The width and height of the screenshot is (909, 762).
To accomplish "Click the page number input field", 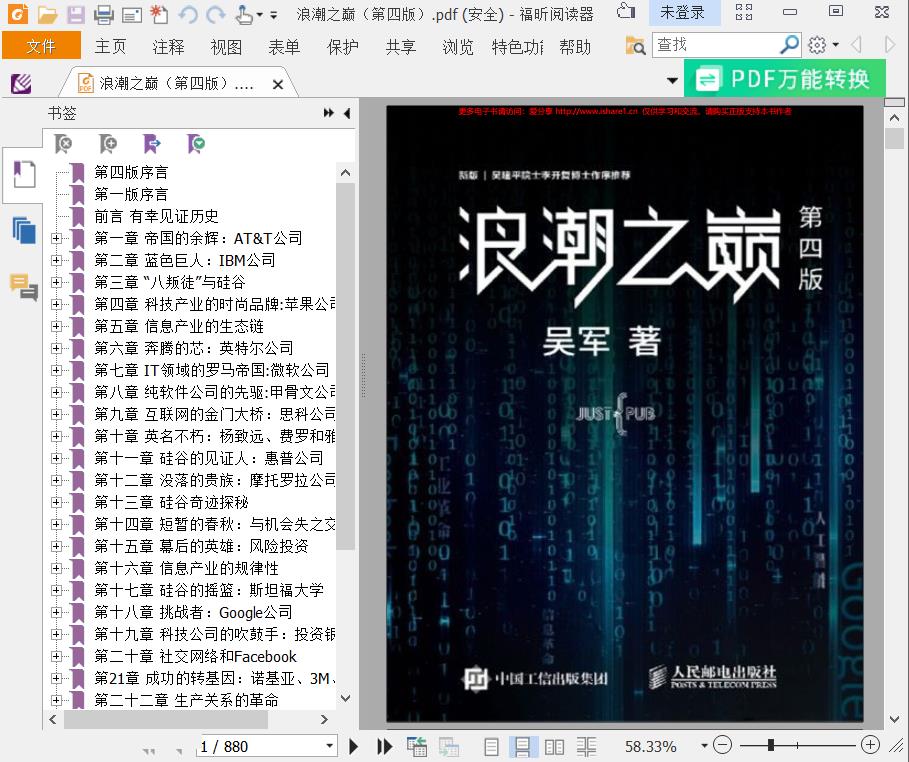I will tap(260, 746).
